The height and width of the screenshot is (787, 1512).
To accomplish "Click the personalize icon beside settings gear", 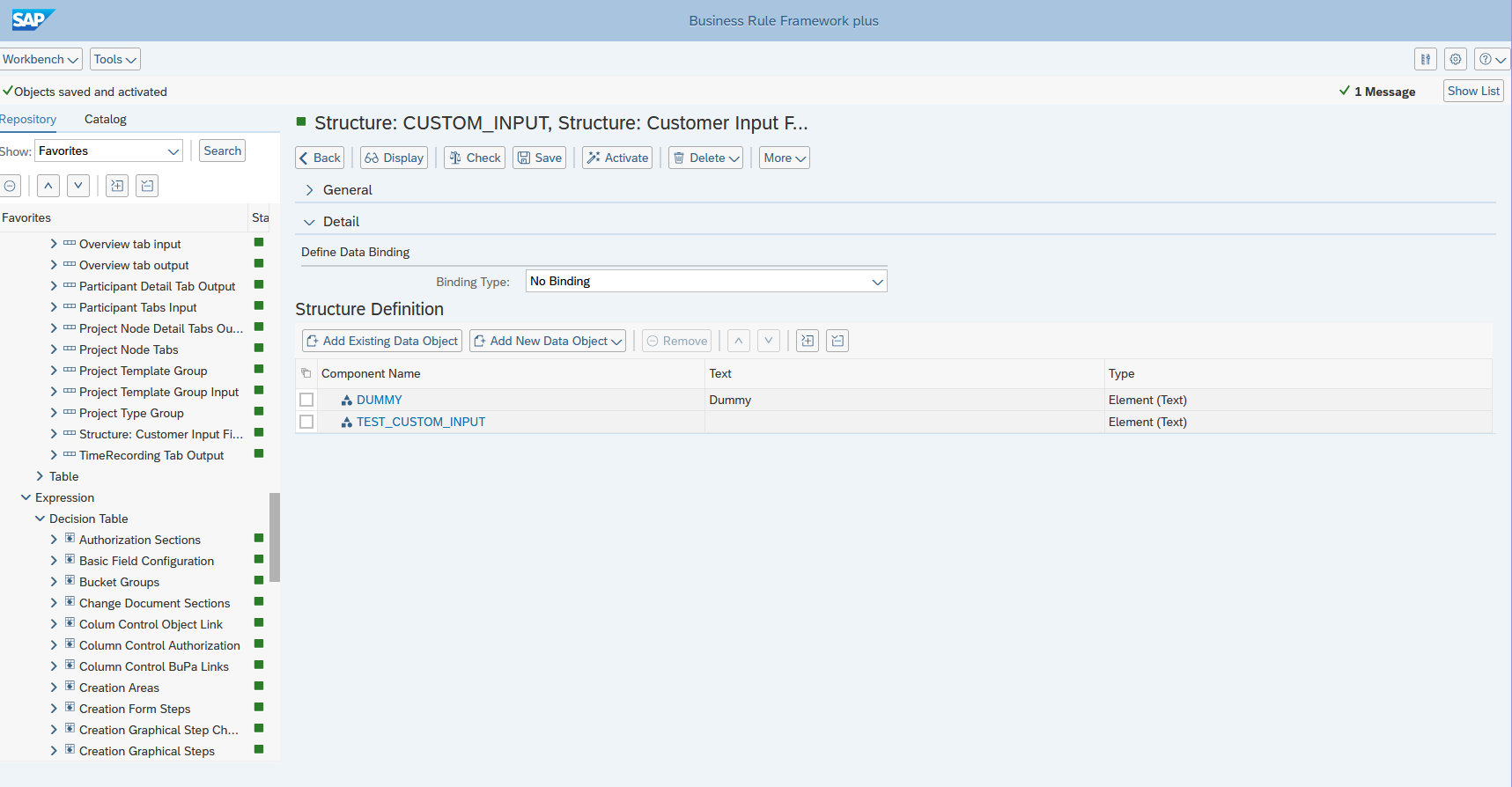I will [1425, 59].
